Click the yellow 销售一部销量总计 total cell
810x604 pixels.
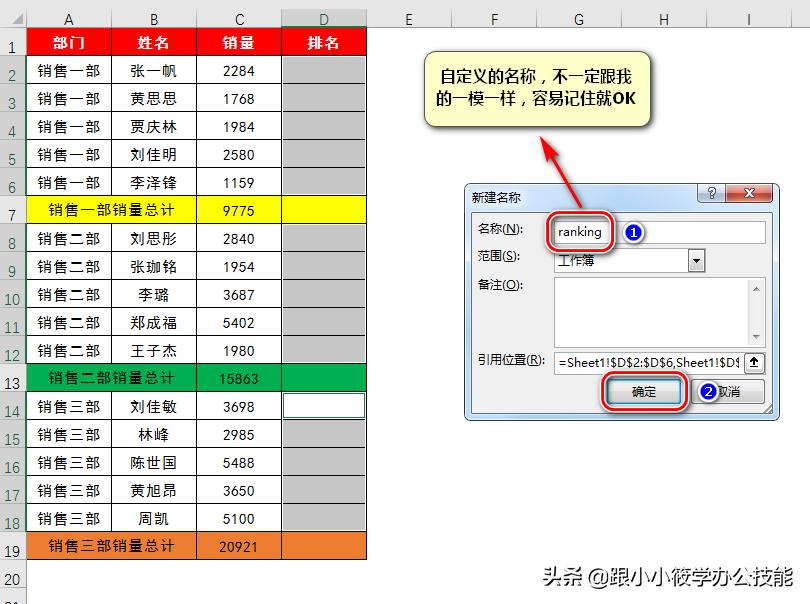[110, 210]
